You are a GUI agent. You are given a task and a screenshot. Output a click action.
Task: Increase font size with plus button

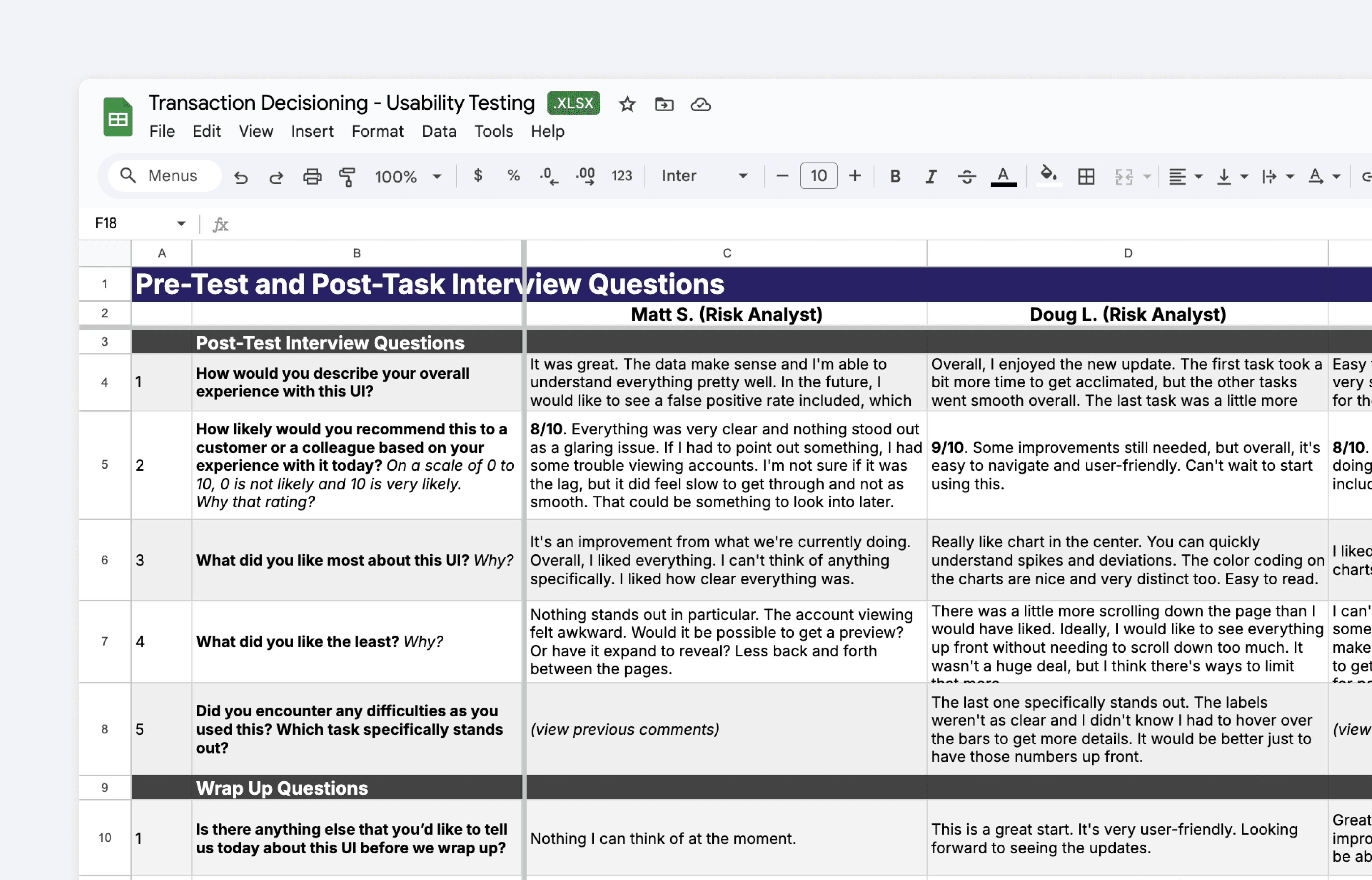click(855, 176)
